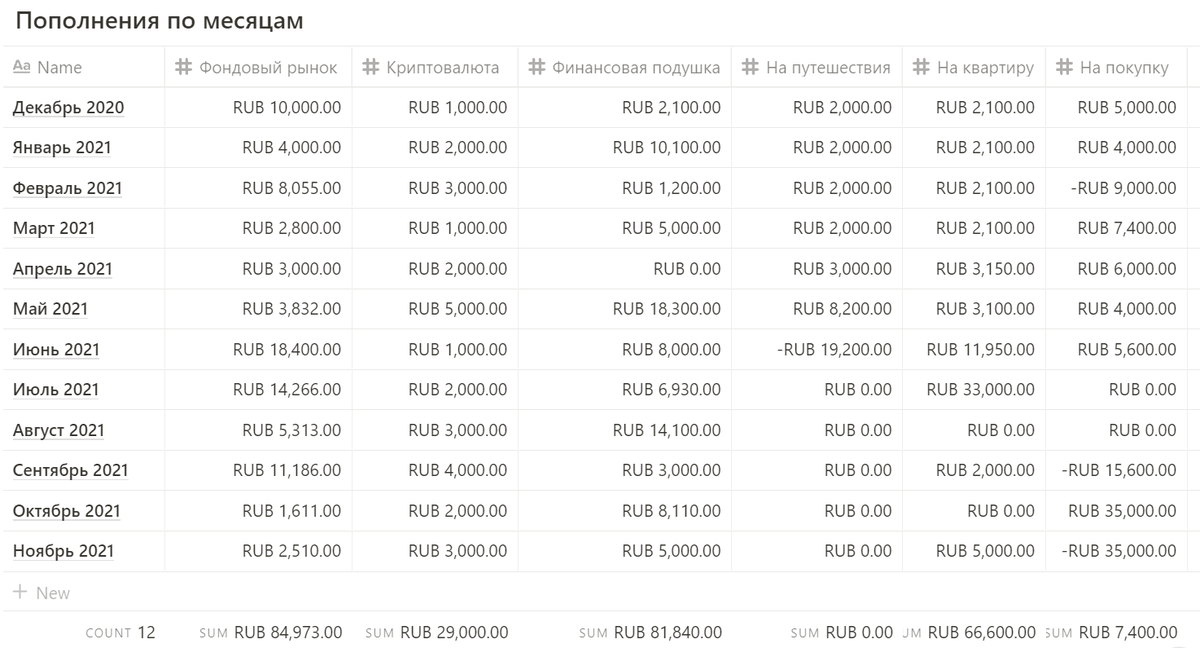The image size is (1200, 648).
Task: Click the number icon beside Криптовалюта
Action: (370, 67)
